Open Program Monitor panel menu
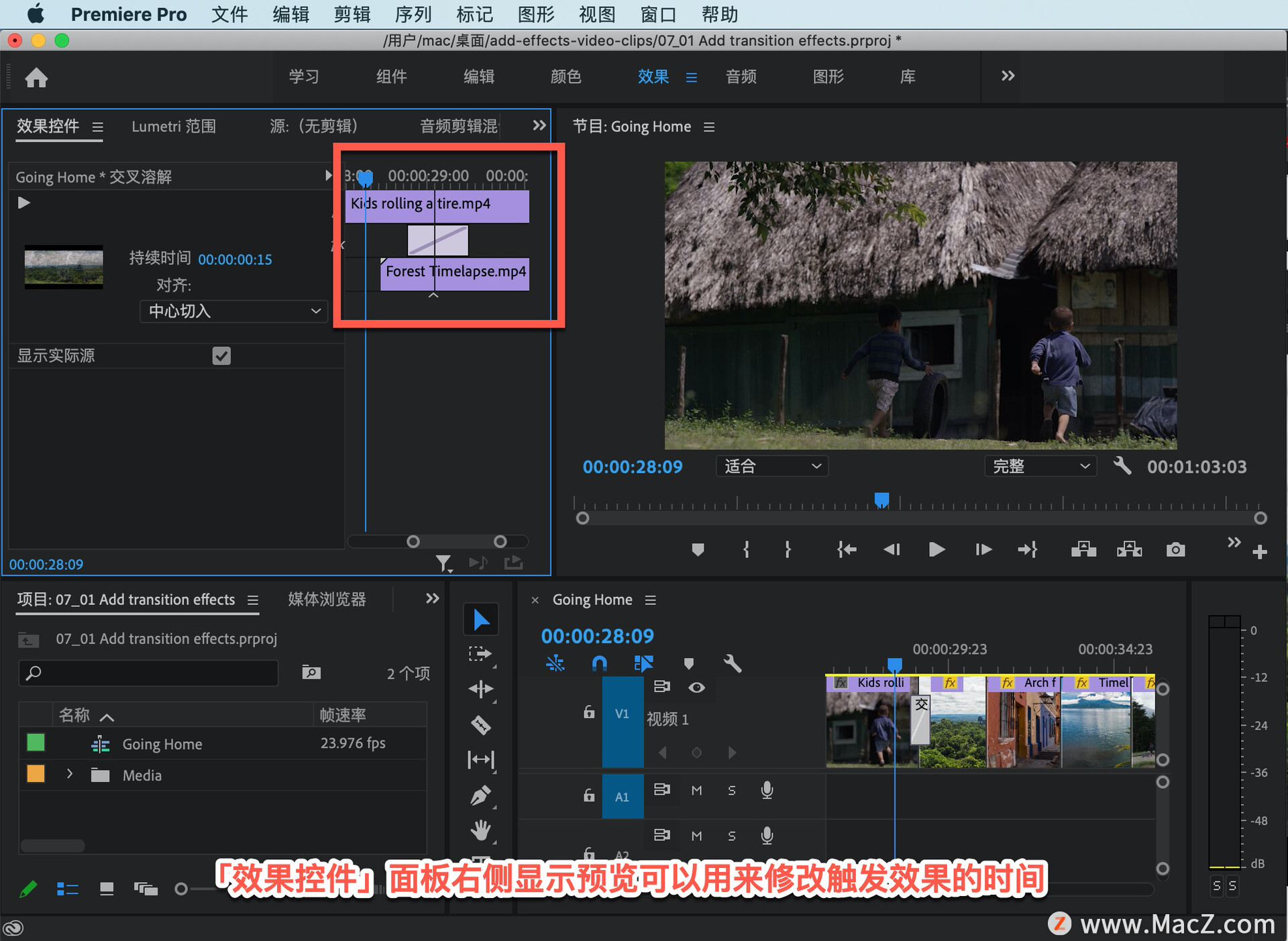Image resolution: width=1288 pixels, height=941 pixels. pyautogui.click(x=709, y=127)
